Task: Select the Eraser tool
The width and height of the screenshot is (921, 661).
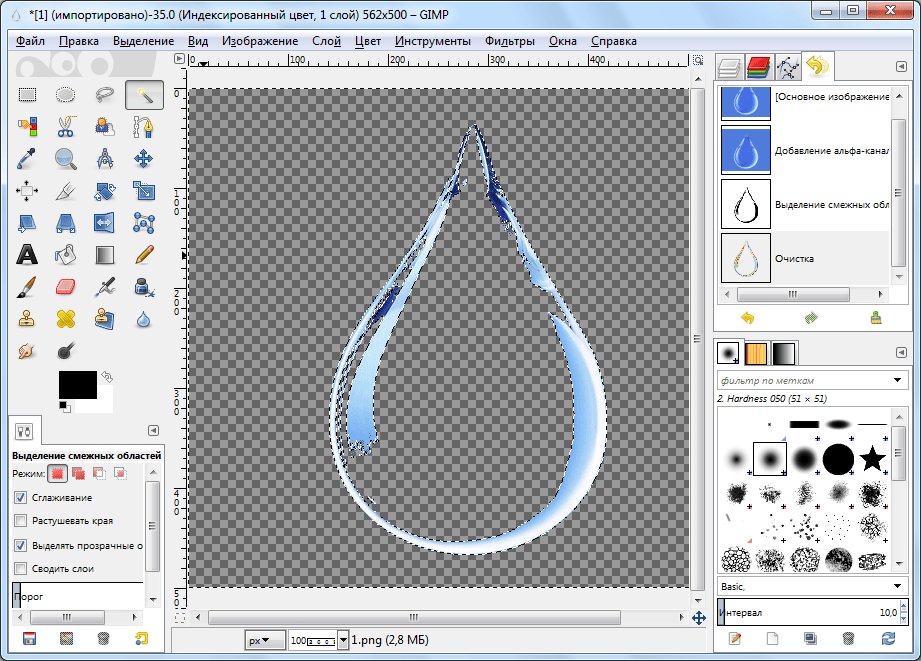Action: 66,287
